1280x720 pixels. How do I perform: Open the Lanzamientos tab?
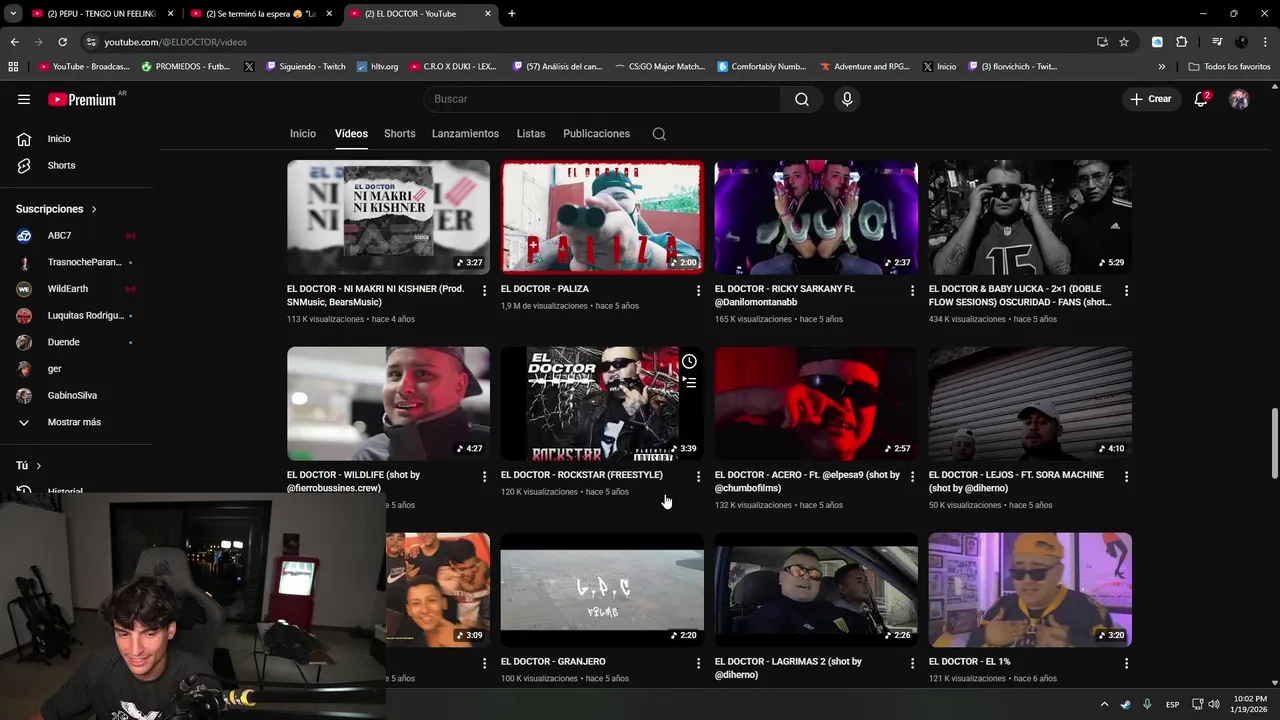[465, 134]
